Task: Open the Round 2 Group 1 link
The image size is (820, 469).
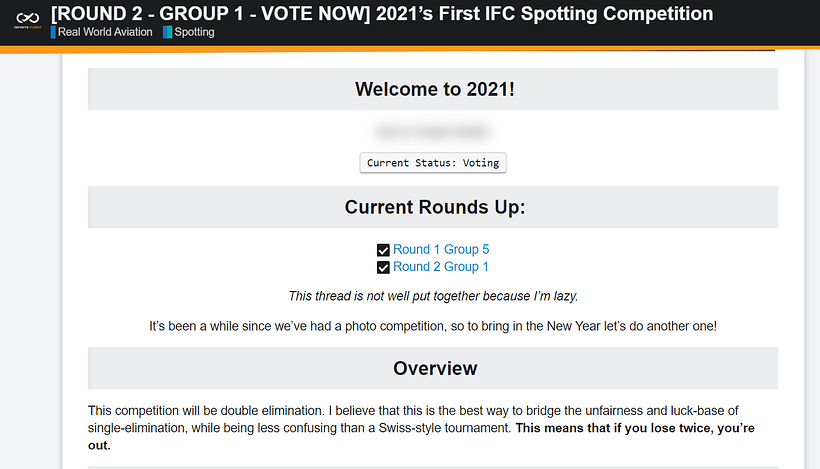Action: [441, 267]
